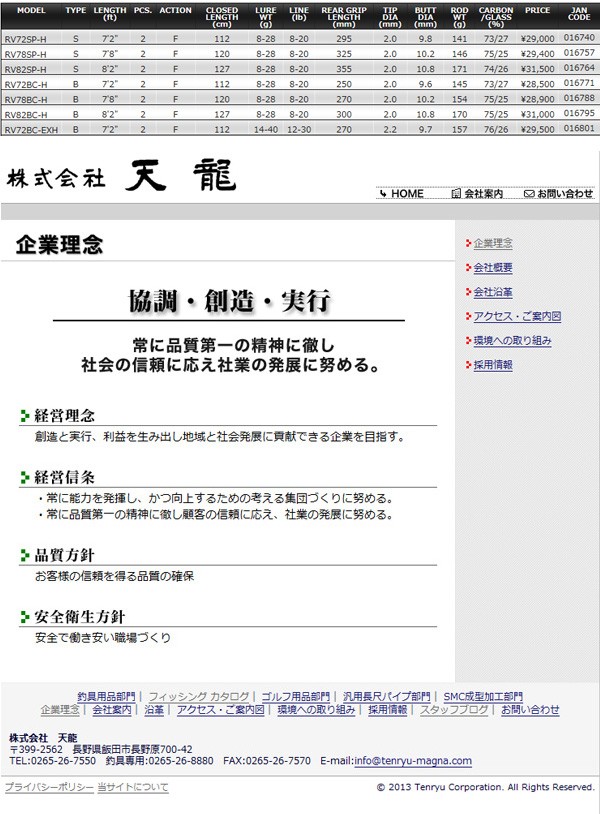Select 会社概要 in the sidebar
This screenshot has width=600, height=814.
click(493, 267)
